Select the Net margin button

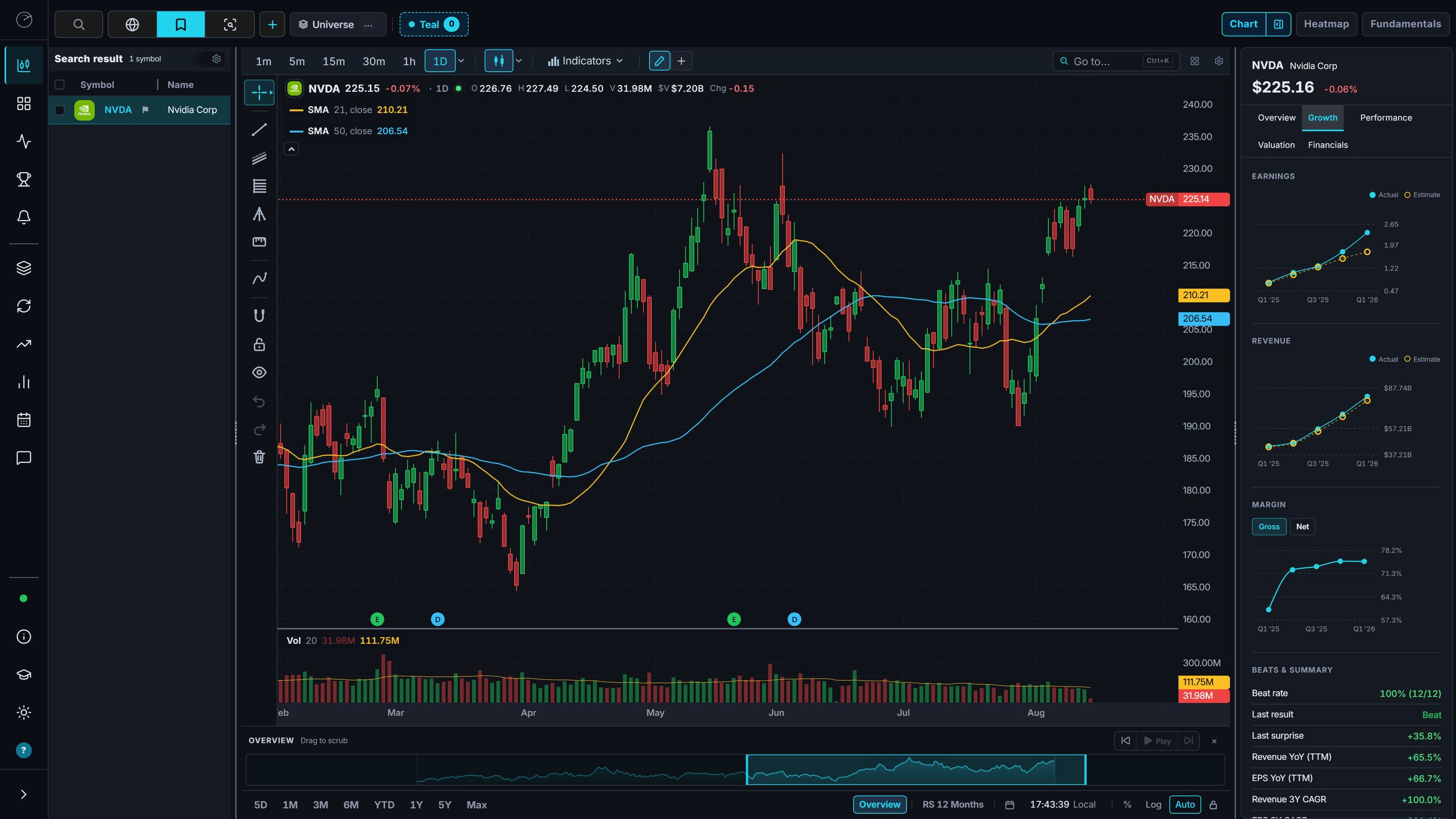[1302, 527]
